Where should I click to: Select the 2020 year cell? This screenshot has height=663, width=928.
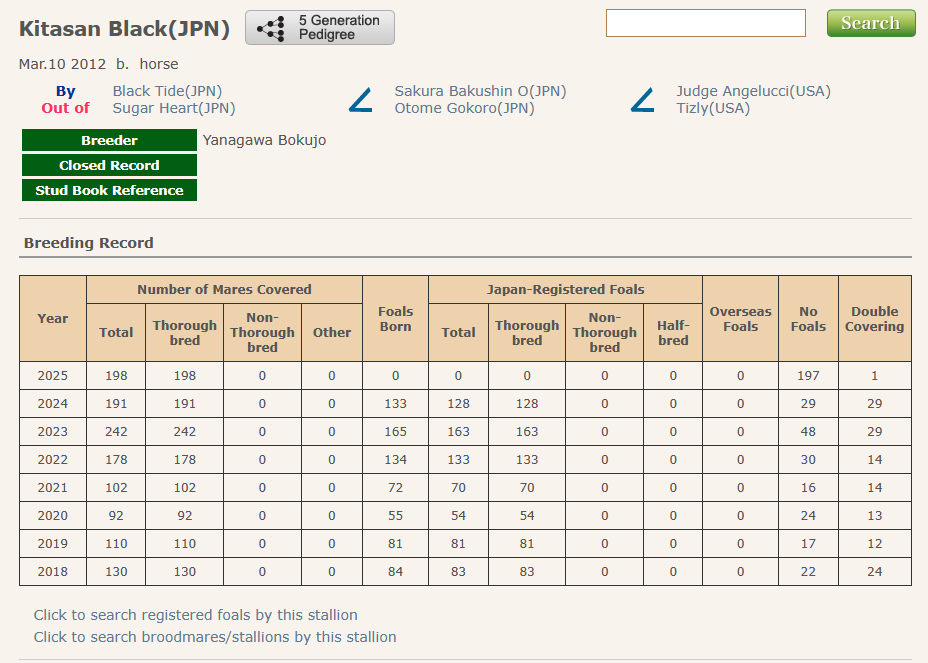tap(53, 516)
